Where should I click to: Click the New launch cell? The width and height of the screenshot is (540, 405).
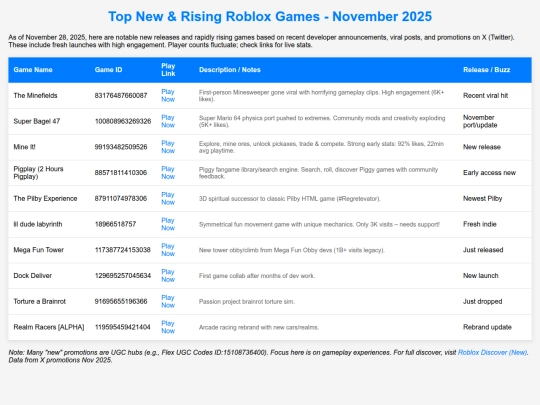(x=480, y=276)
